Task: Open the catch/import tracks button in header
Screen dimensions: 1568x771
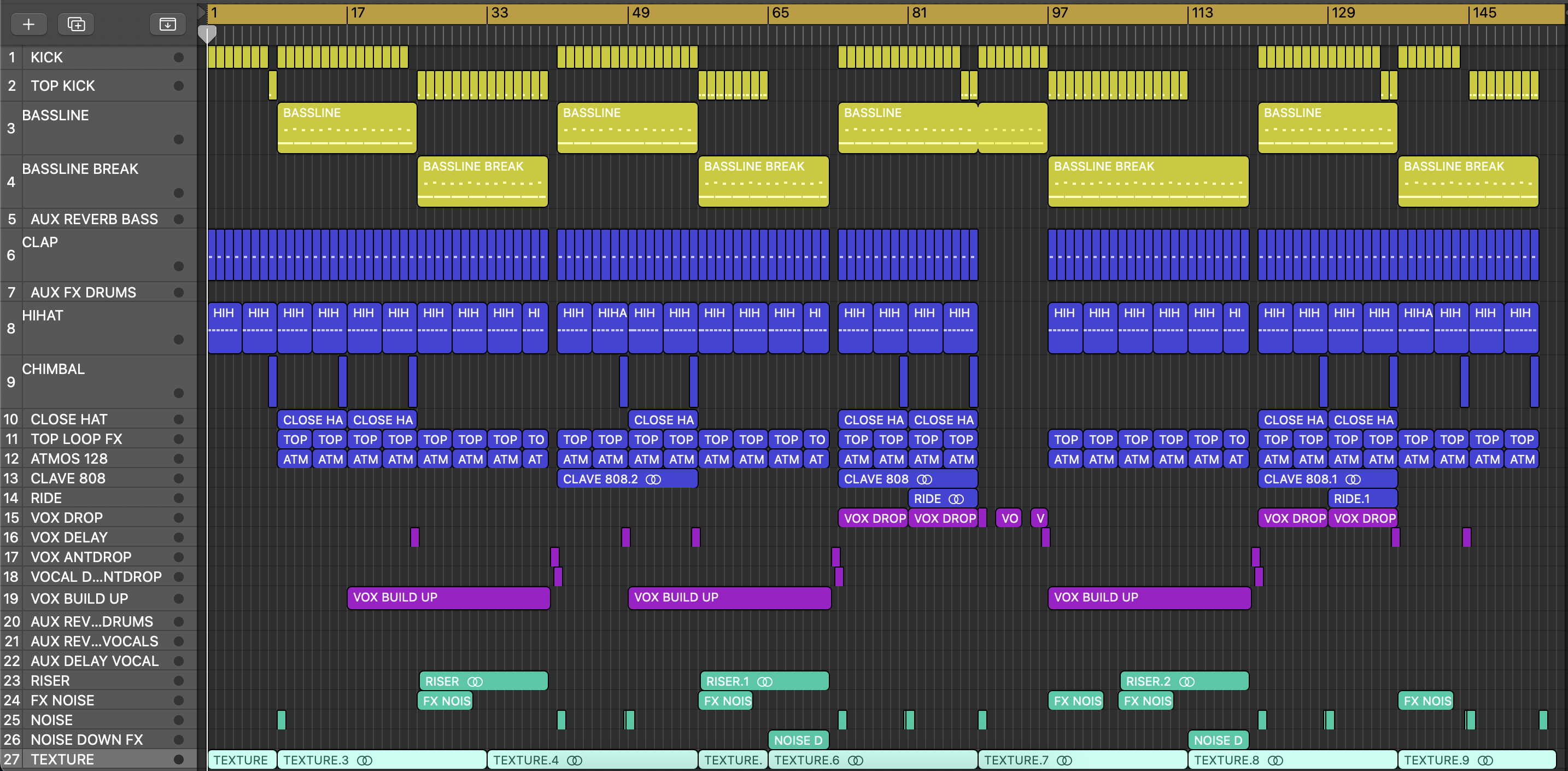Action: [x=167, y=24]
